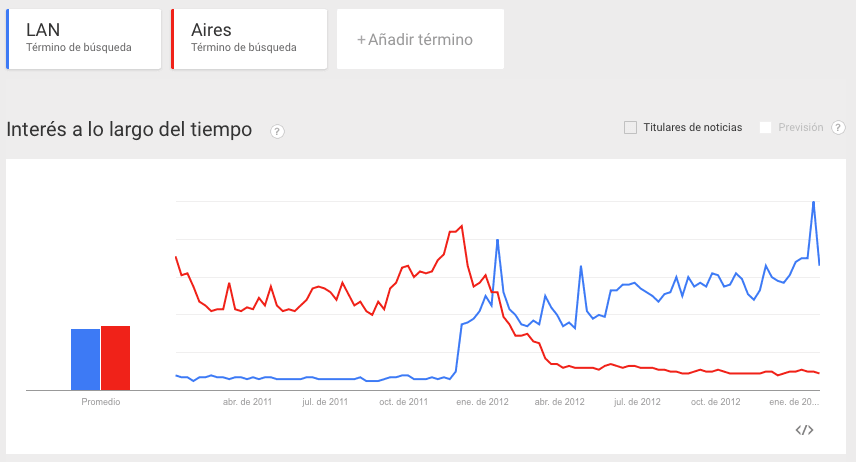Select the LAN search term card
Image resolution: width=856 pixels, height=462 pixels.
click(84, 39)
